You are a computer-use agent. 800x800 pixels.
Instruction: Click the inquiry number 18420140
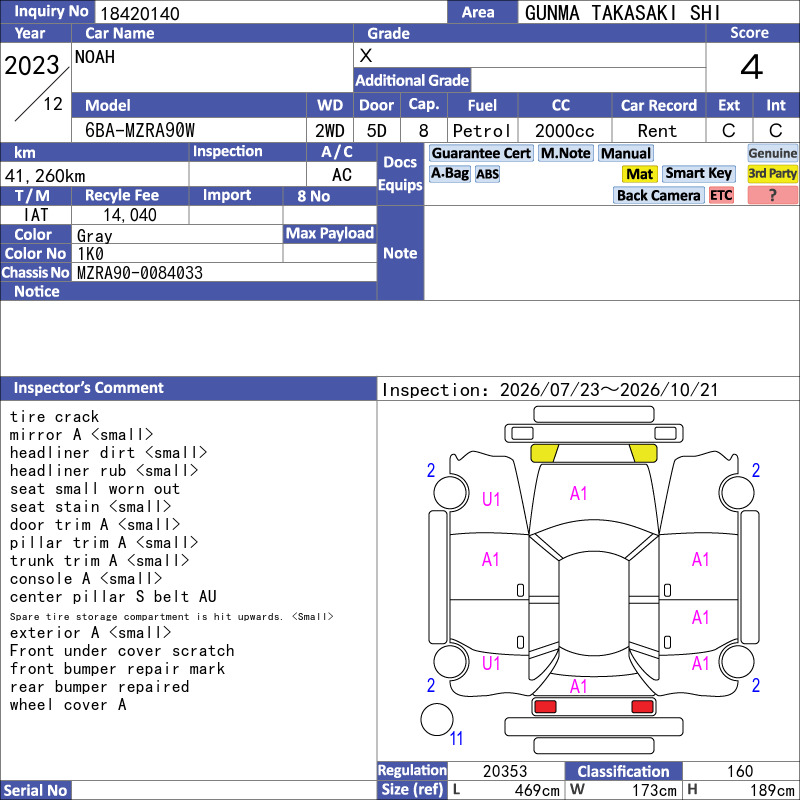[x=140, y=13]
